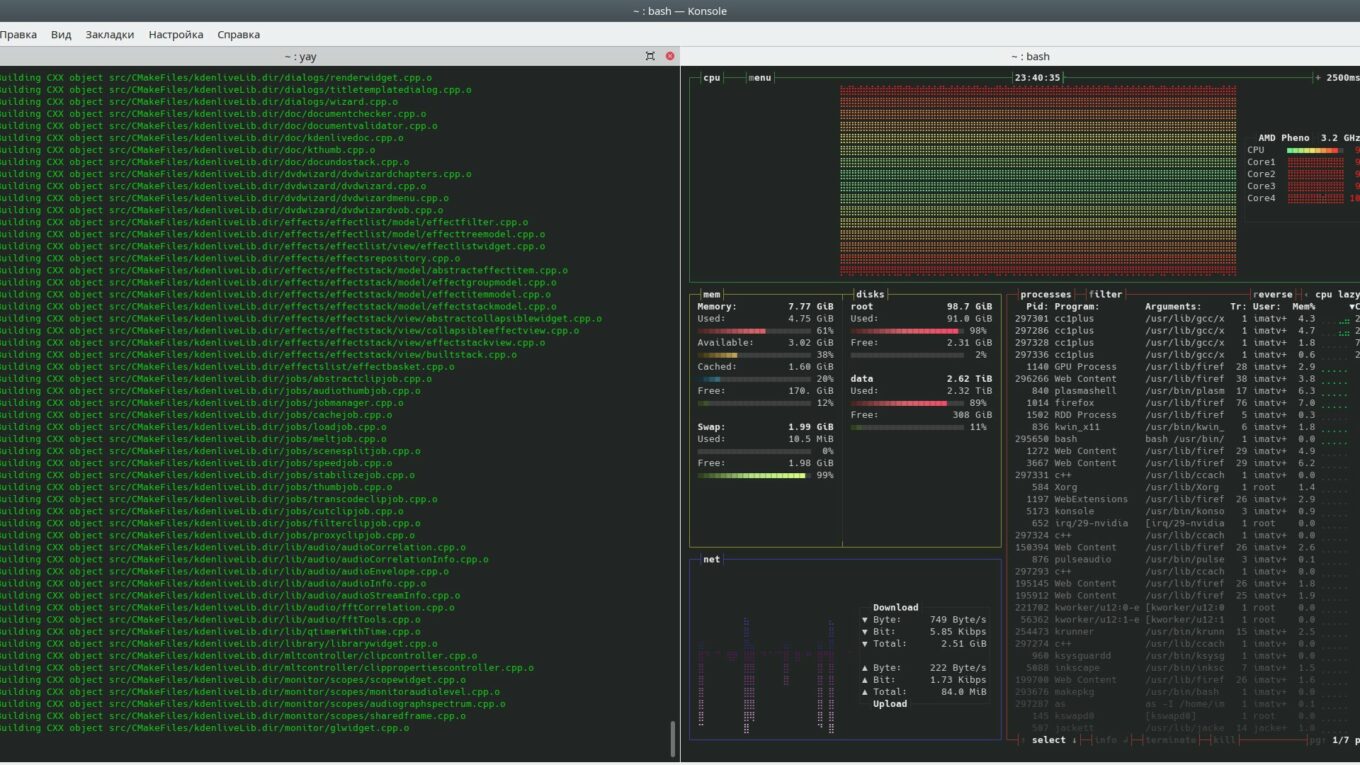Close the yay split view pane
1360x765 pixels.
click(670, 57)
